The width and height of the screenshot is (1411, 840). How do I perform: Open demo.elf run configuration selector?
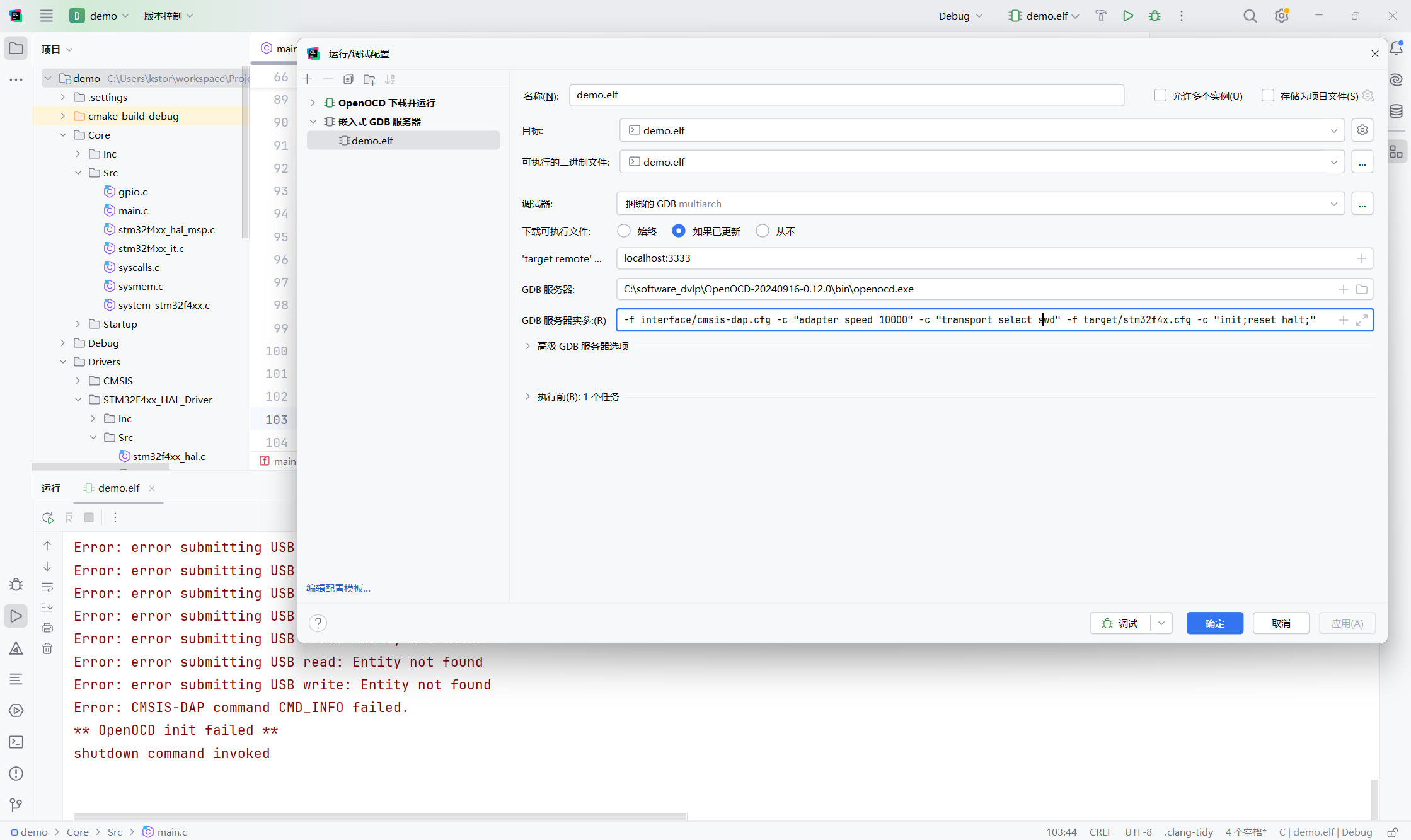pyautogui.click(x=1044, y=16)
